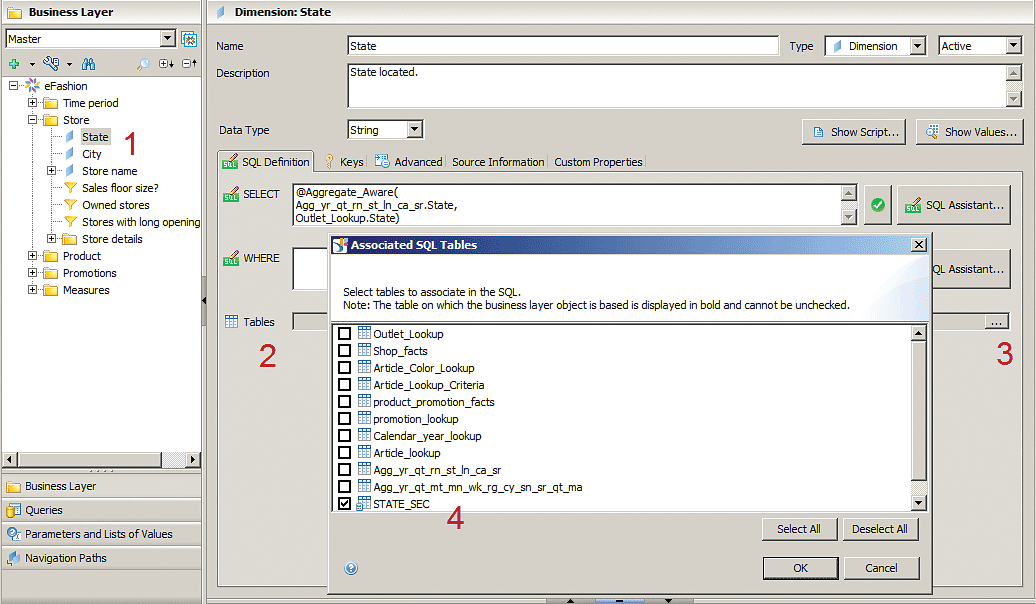
Task: Open the Source Information tab
Action: click(498, 162)
